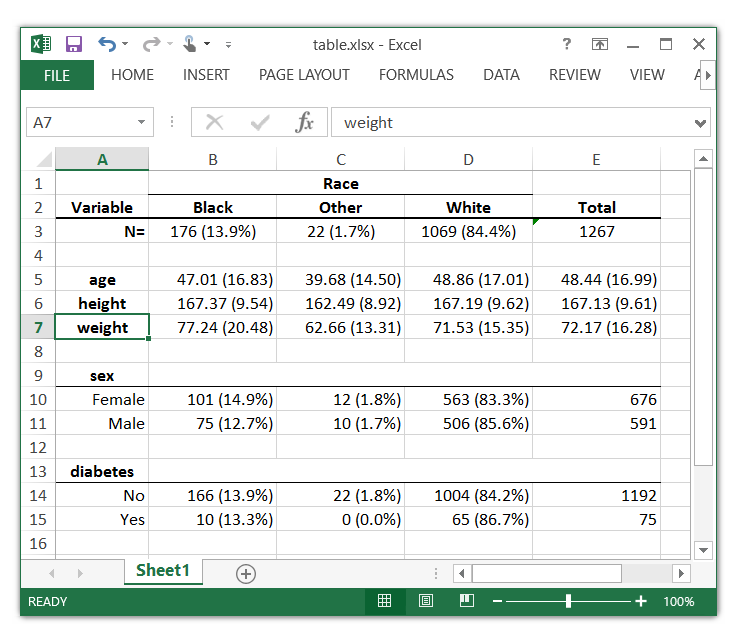Screen dimensions: 740x637
Task: Undo the last action
Action: click(107, 44)
